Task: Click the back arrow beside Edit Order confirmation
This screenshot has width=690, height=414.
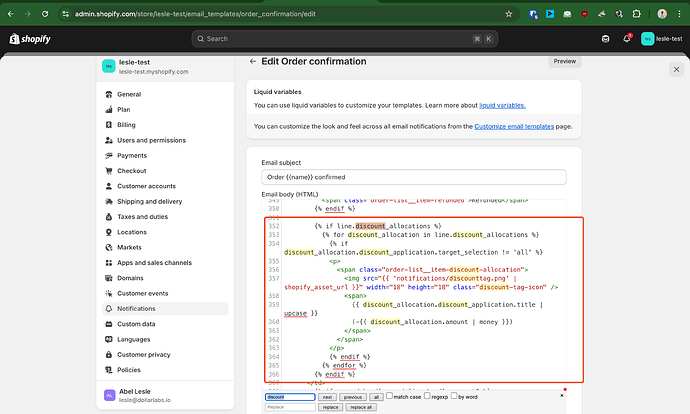Action: click(x=253, y=62)
